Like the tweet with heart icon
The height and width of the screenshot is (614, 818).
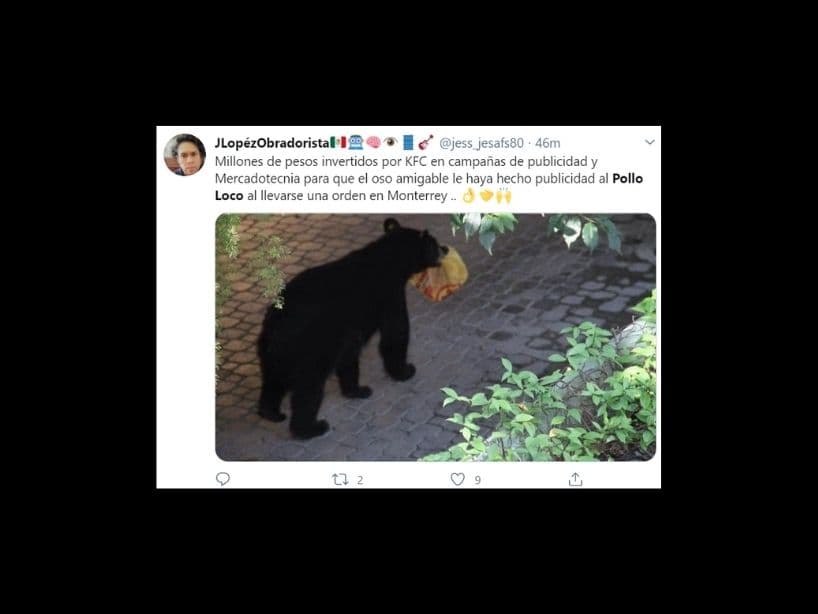[458, 479]
